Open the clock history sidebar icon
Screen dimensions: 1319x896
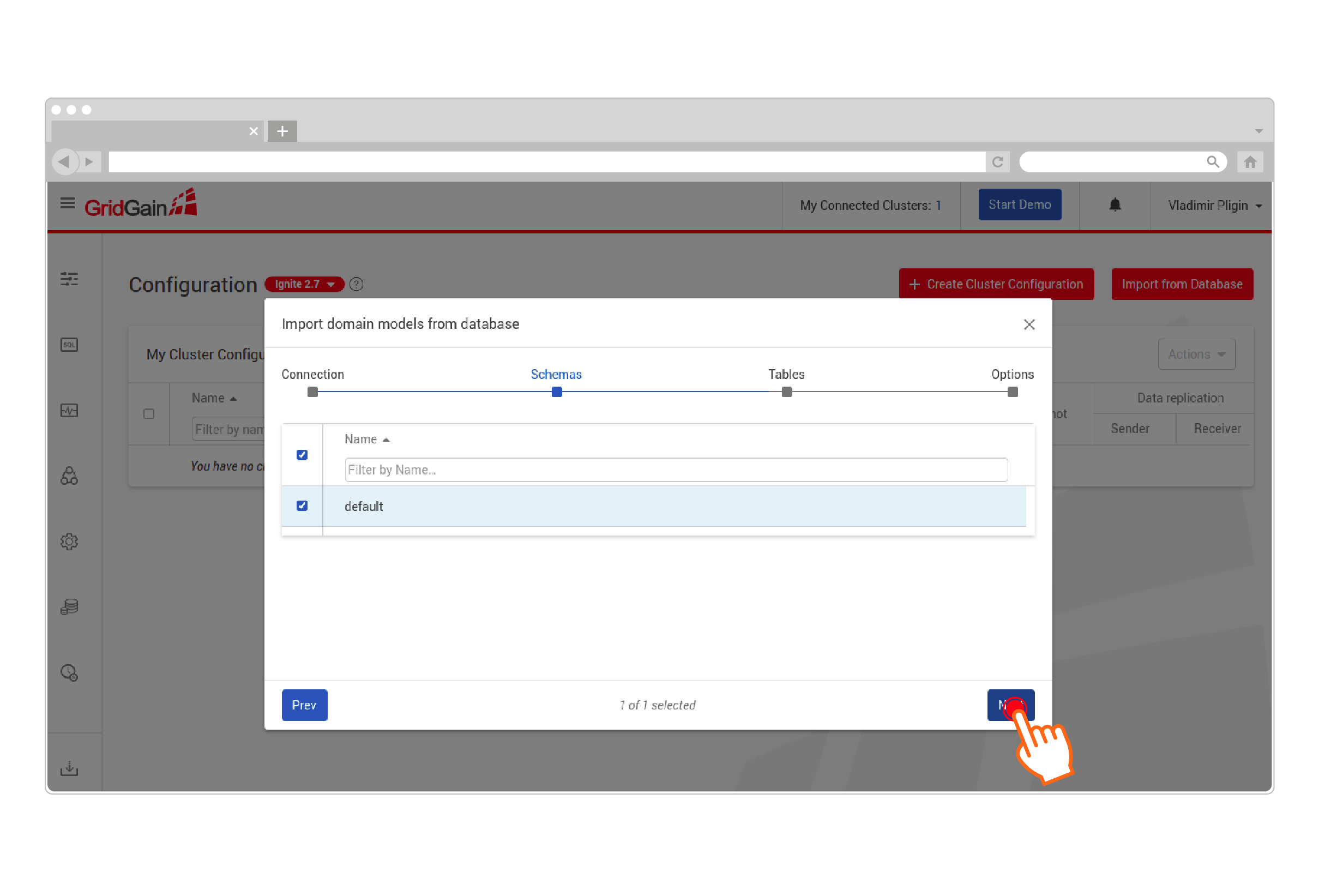pos(69,673)
